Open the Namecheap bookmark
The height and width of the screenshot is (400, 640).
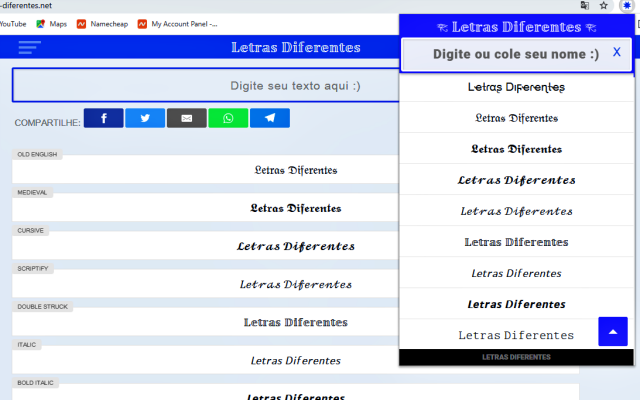(x=103, y=24)
